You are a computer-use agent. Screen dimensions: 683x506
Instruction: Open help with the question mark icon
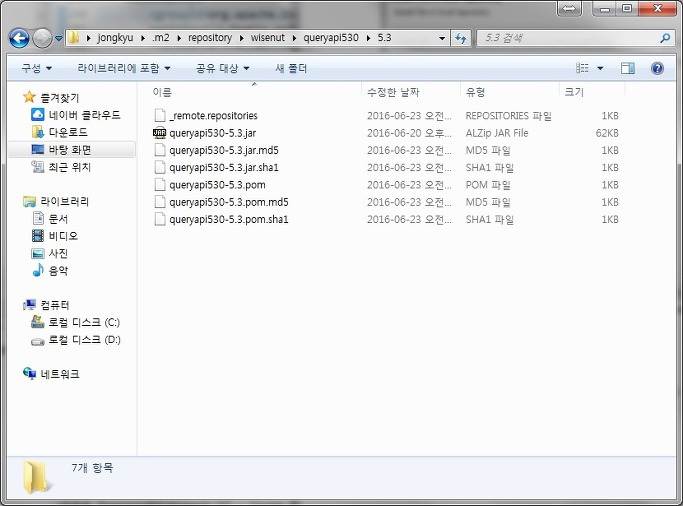657,68
